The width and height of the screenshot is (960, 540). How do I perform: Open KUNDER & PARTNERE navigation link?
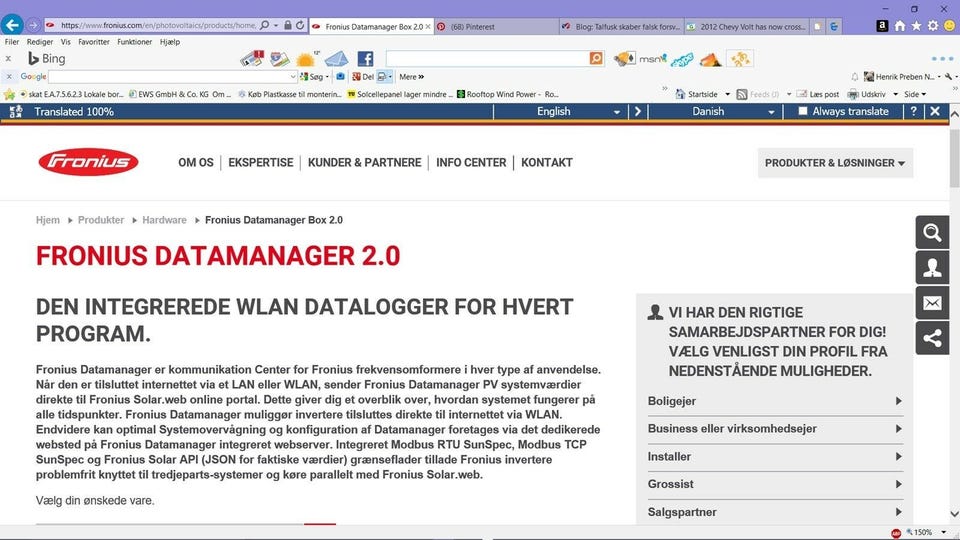(364, 163)
